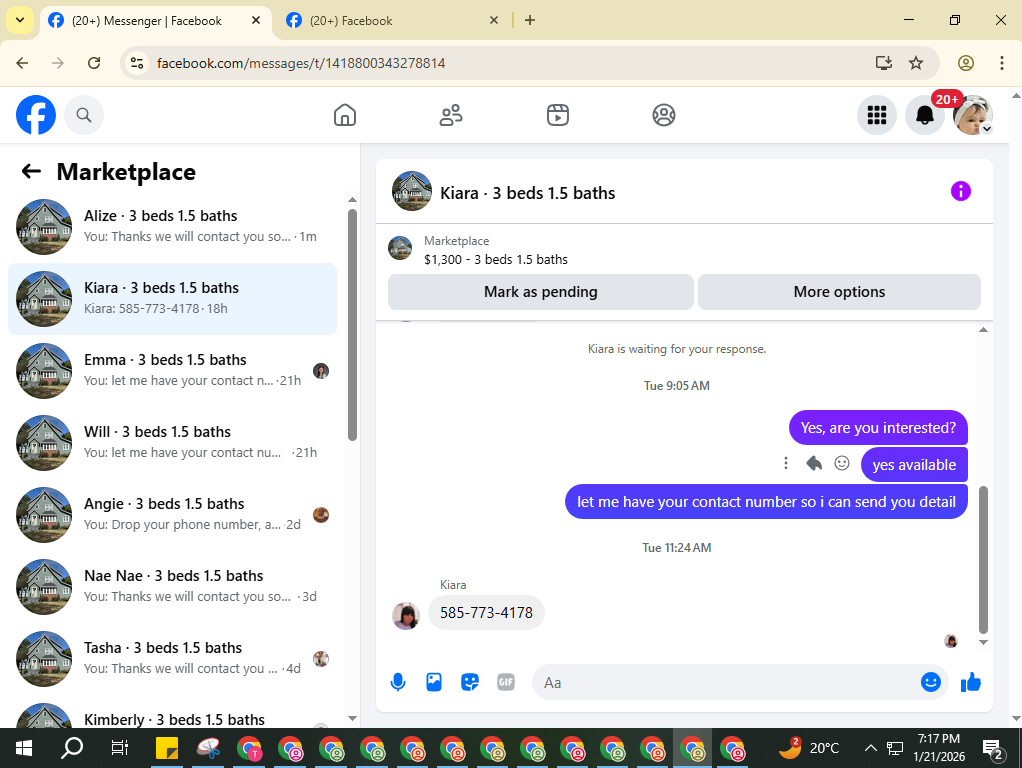Click the address bar URL
This screenshot has width=1022, height=768.
tap(301, 63)
